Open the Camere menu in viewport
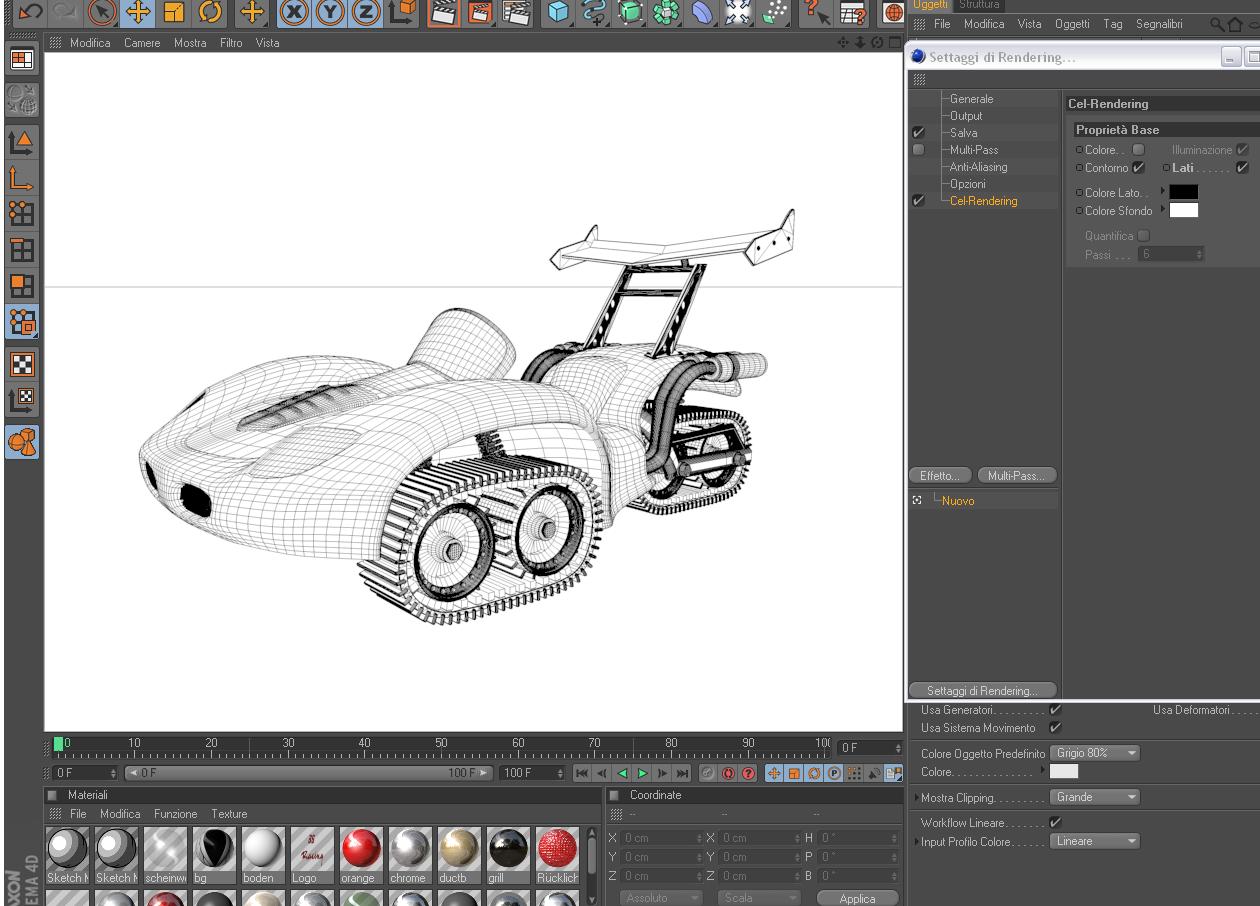Image resolution: width=1260 pixels, height=906 pixels. (142, 43)
